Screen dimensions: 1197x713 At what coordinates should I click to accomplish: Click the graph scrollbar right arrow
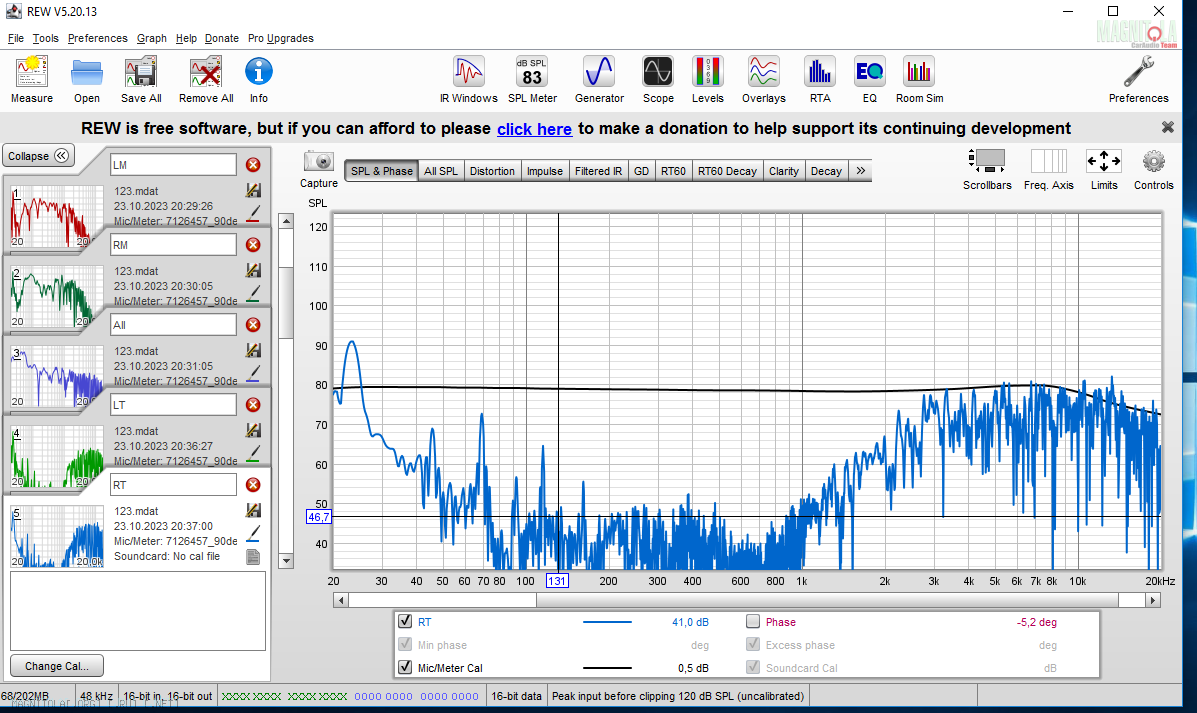click(x=1153, y=600)
